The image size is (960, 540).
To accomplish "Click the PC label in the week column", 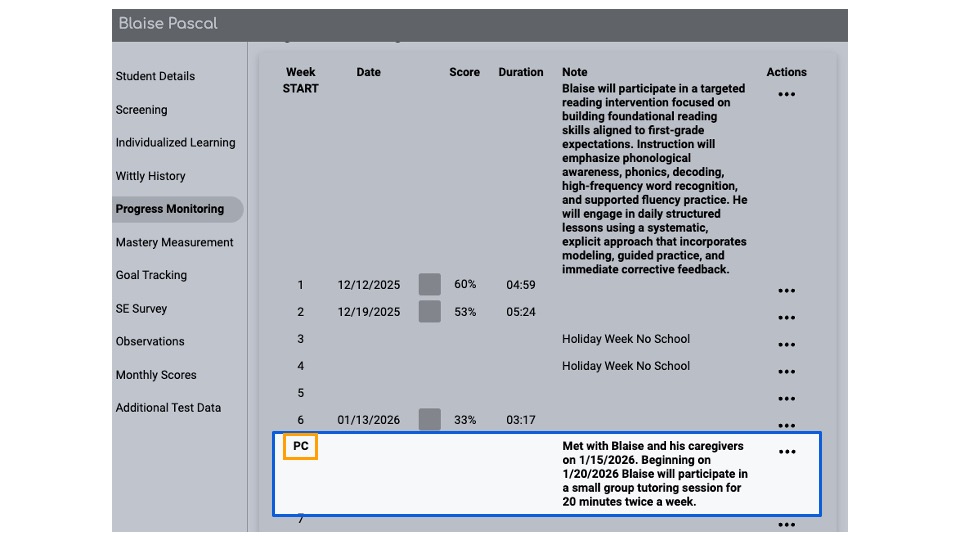I will (x=300, y=446).
